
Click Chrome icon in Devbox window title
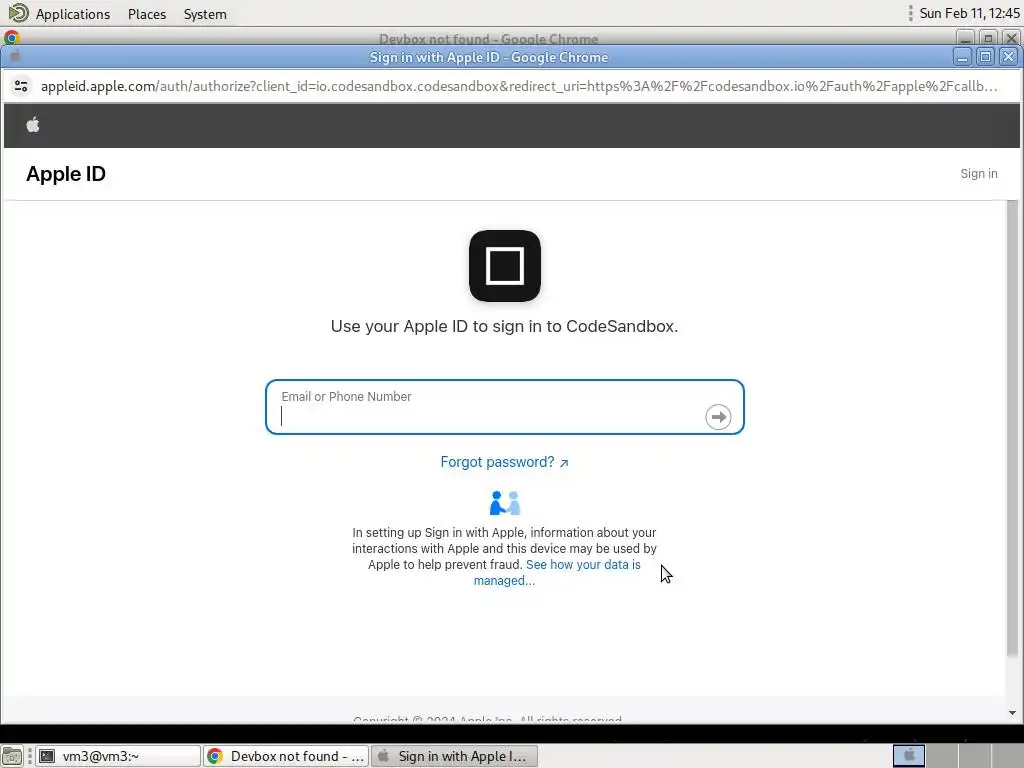12,37
